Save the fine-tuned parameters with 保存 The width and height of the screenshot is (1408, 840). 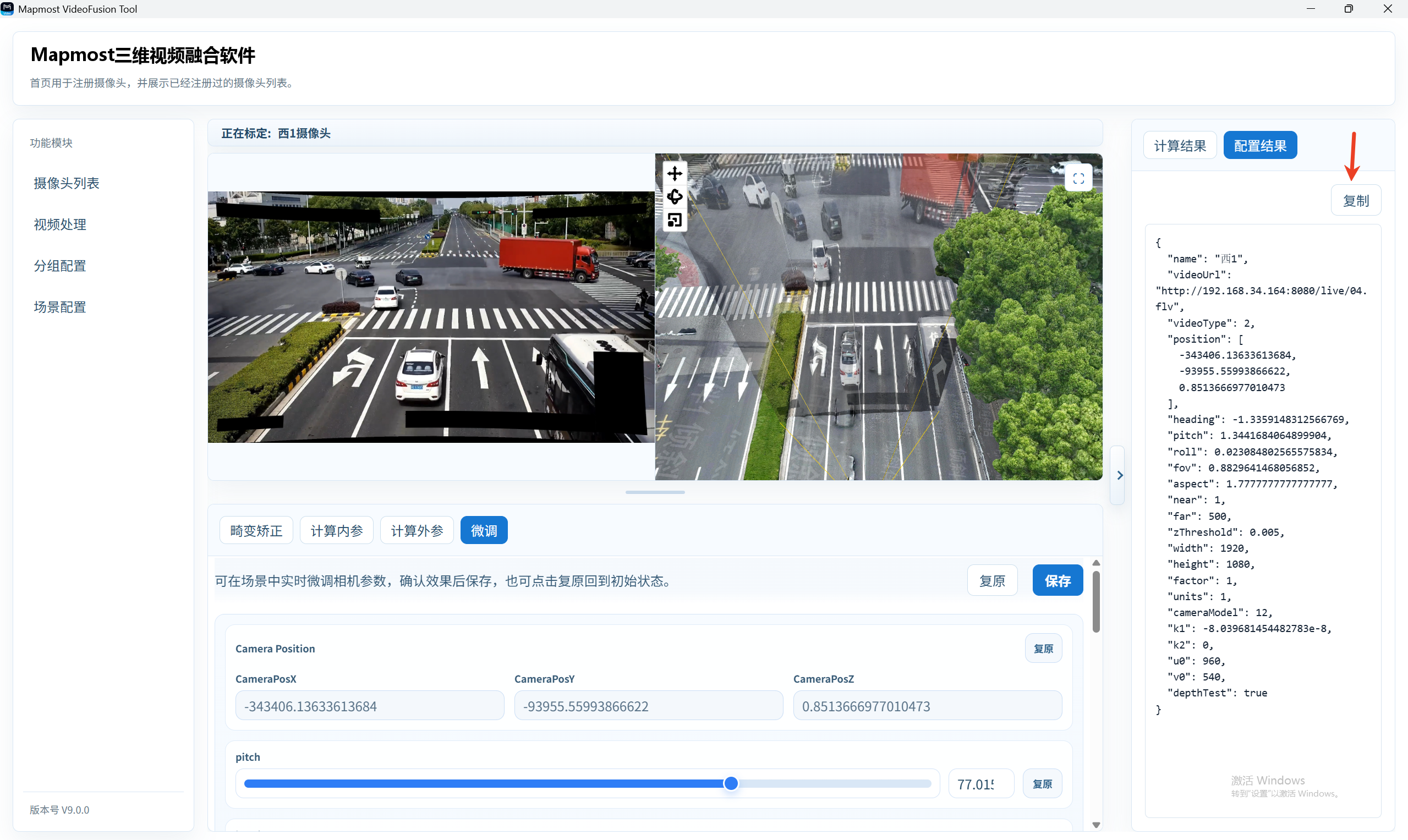[x=1058, y=580]
